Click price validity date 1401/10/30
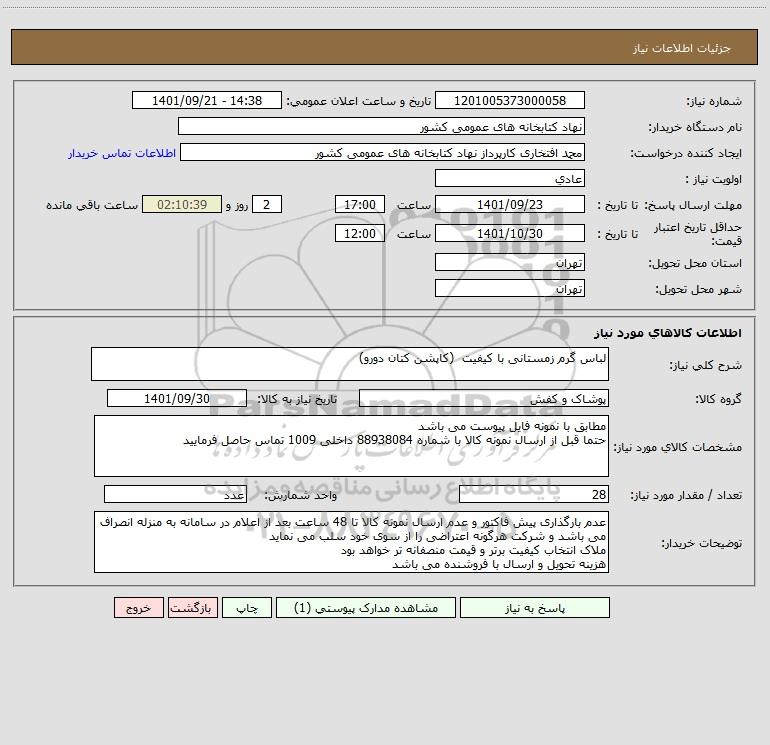Image resolution: width=770 pixels, height=745 pixels. point(510,234)
